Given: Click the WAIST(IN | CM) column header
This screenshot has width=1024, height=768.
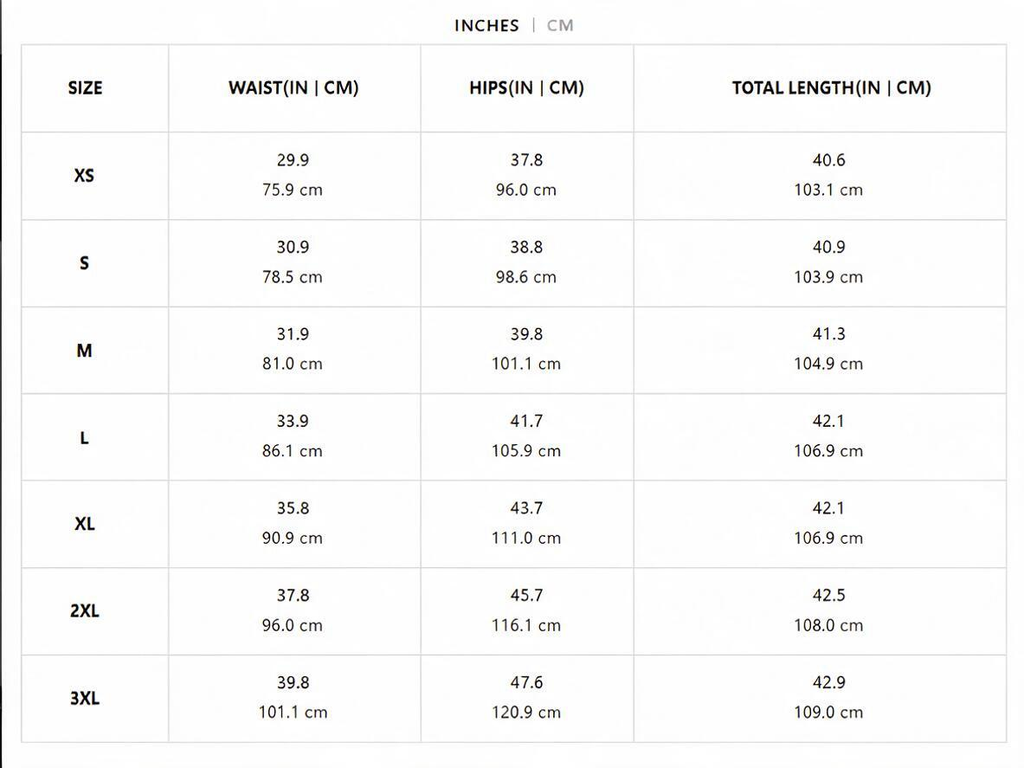Looking at the screenshot, I should 293,88.
